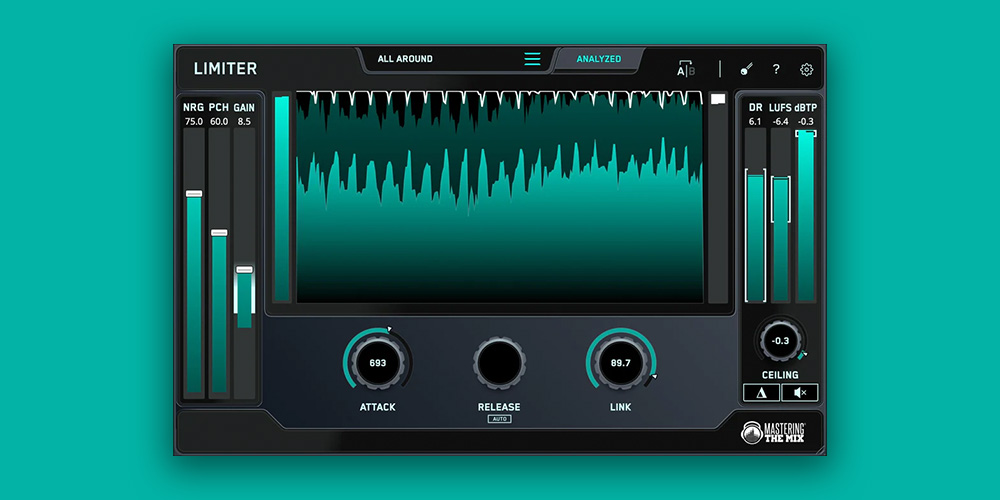1000x500 pixels.
Task: Click the LIMITER plugin title
Action: (x=225, y=69)
